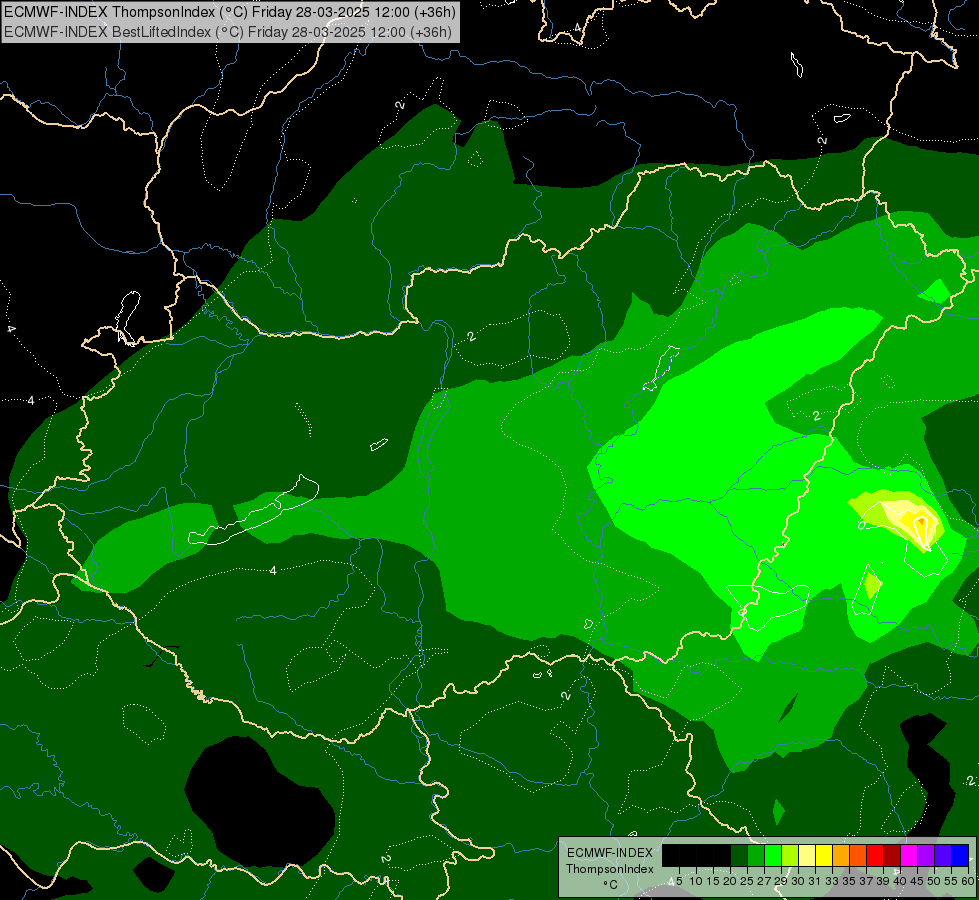This screenshot has height=900, width=979.
Task: Click the orange-red 35-37 legend swatch
Action: [858, 855]
